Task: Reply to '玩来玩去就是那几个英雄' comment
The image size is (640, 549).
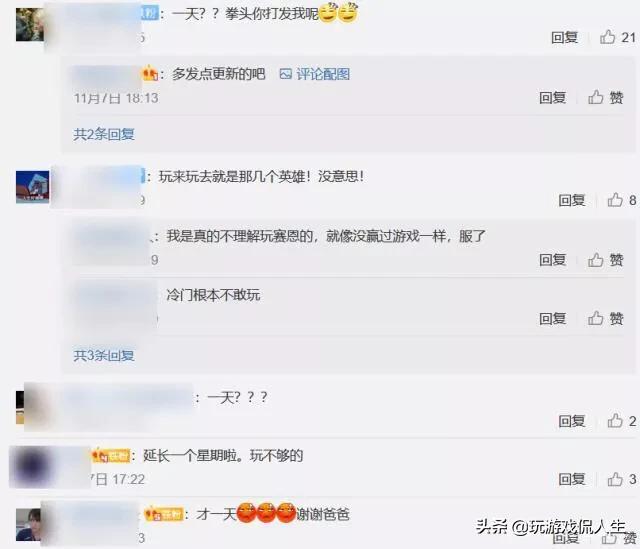Action: [x=572, y=200]
